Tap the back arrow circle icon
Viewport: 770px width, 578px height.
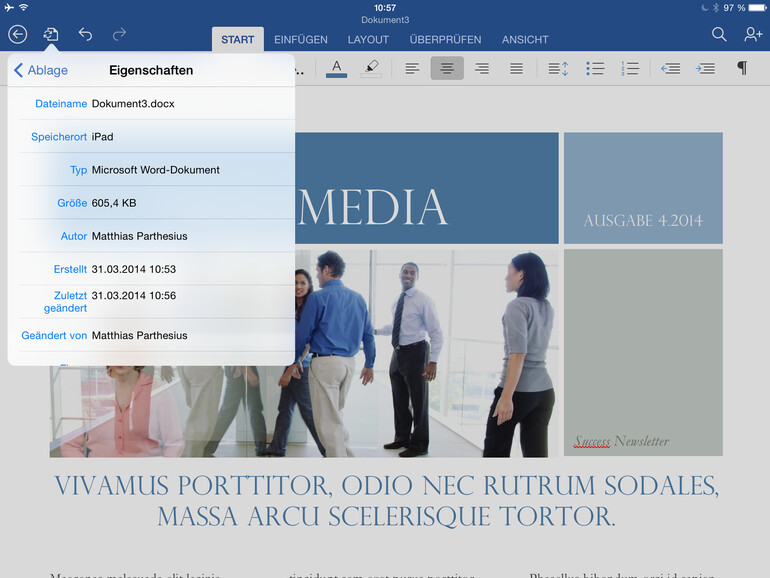tap(18, 35)
